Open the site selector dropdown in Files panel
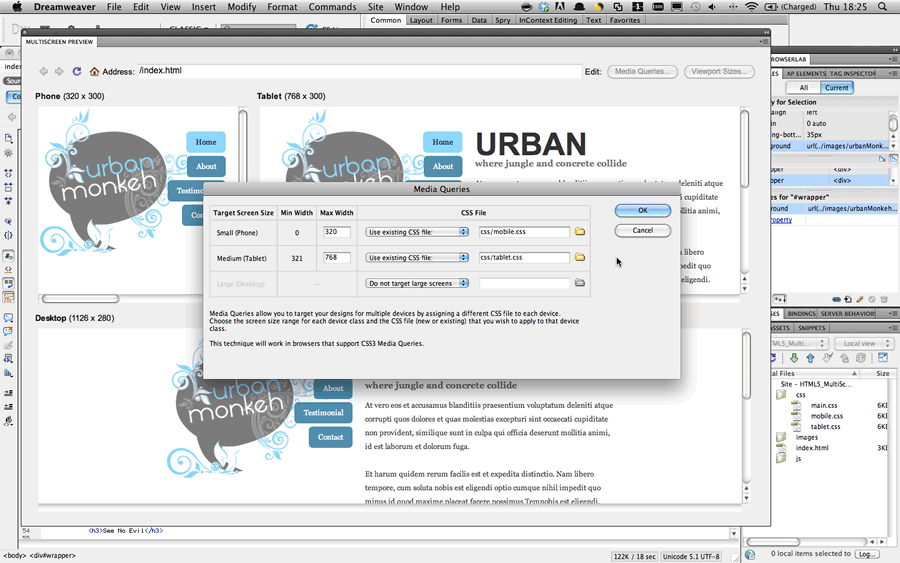The width and height of the screenshot is (900, 563). point(798,343)
